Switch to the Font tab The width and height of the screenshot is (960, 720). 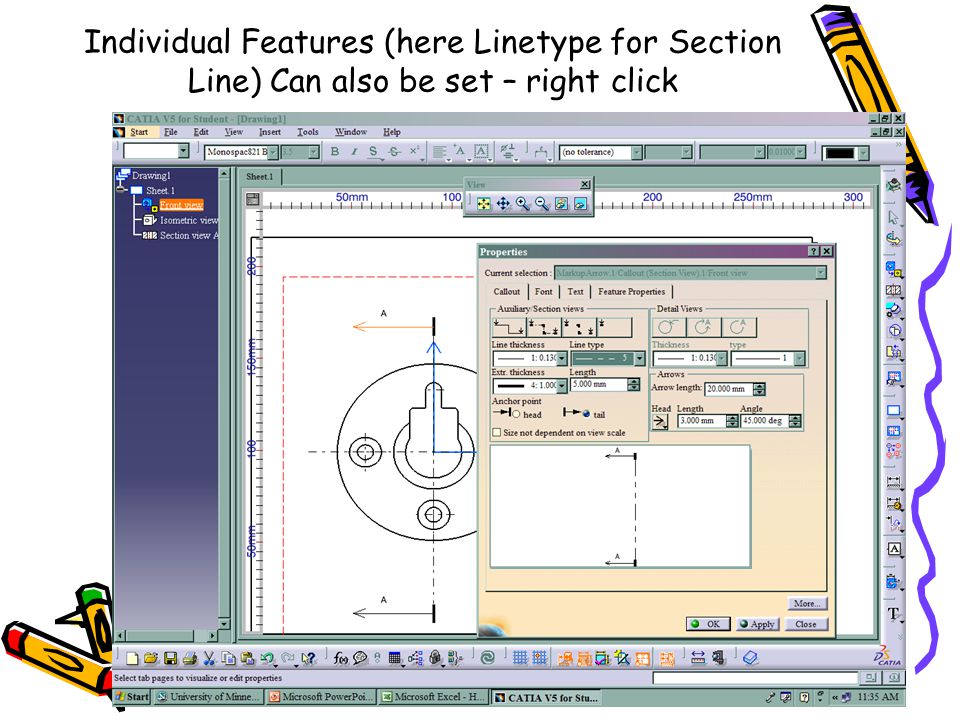[x=543, y=292]
